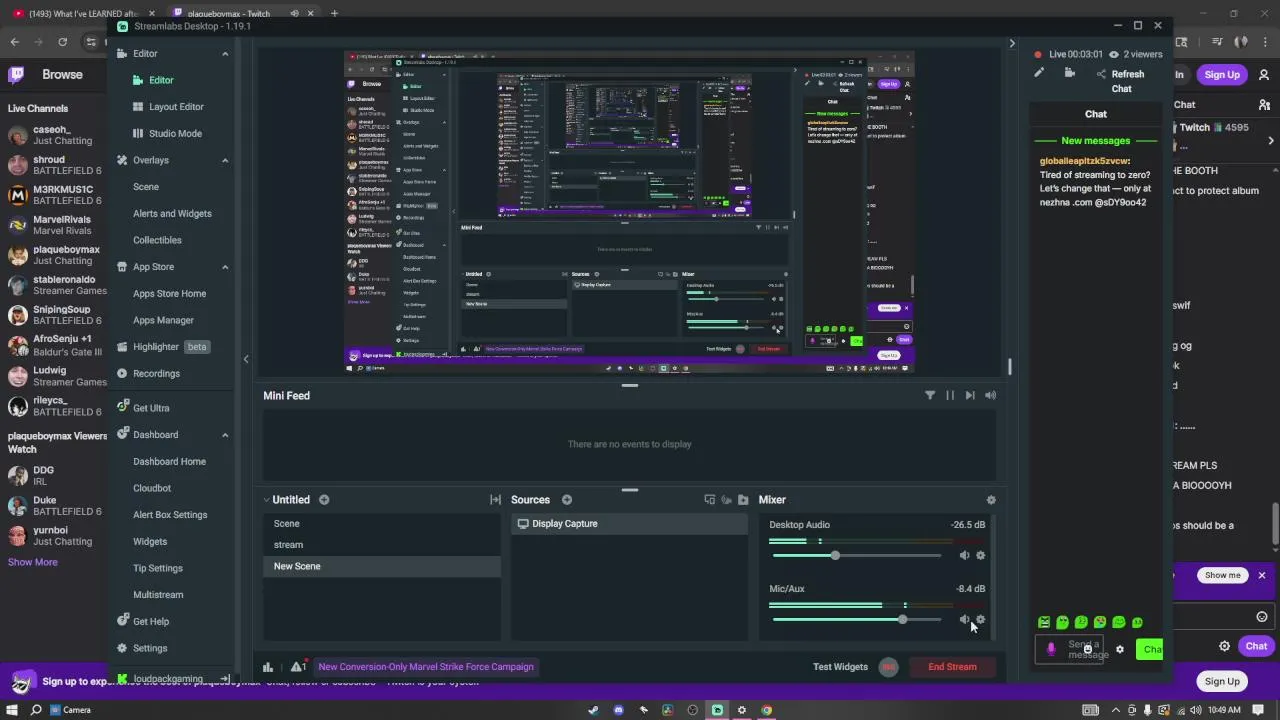Open Apps Store Home
Viewport: 1280px width, 720px height.
(169, 293)
